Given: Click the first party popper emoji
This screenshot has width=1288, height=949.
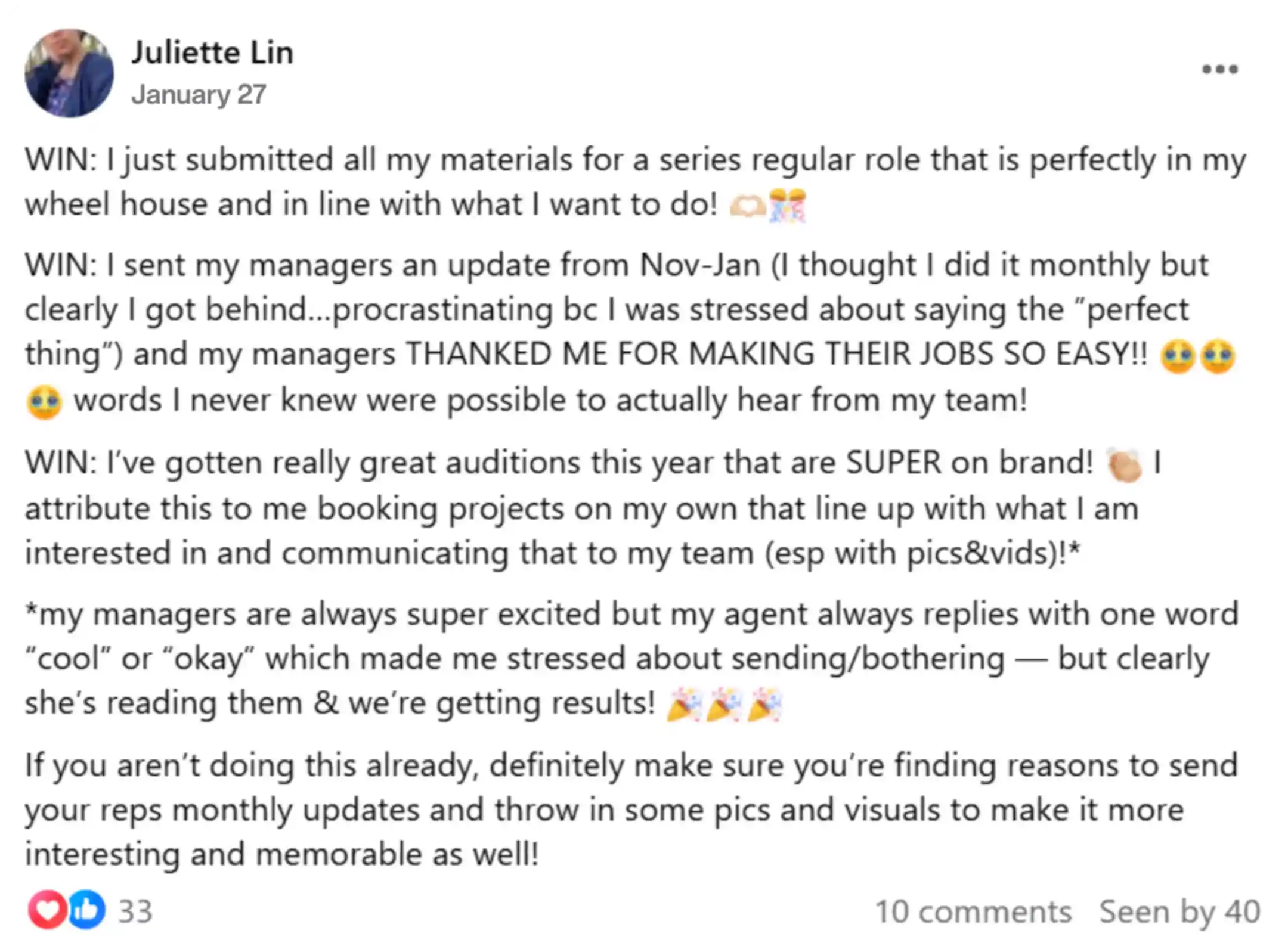Looking at the screenshot, I should coord(685,704).
